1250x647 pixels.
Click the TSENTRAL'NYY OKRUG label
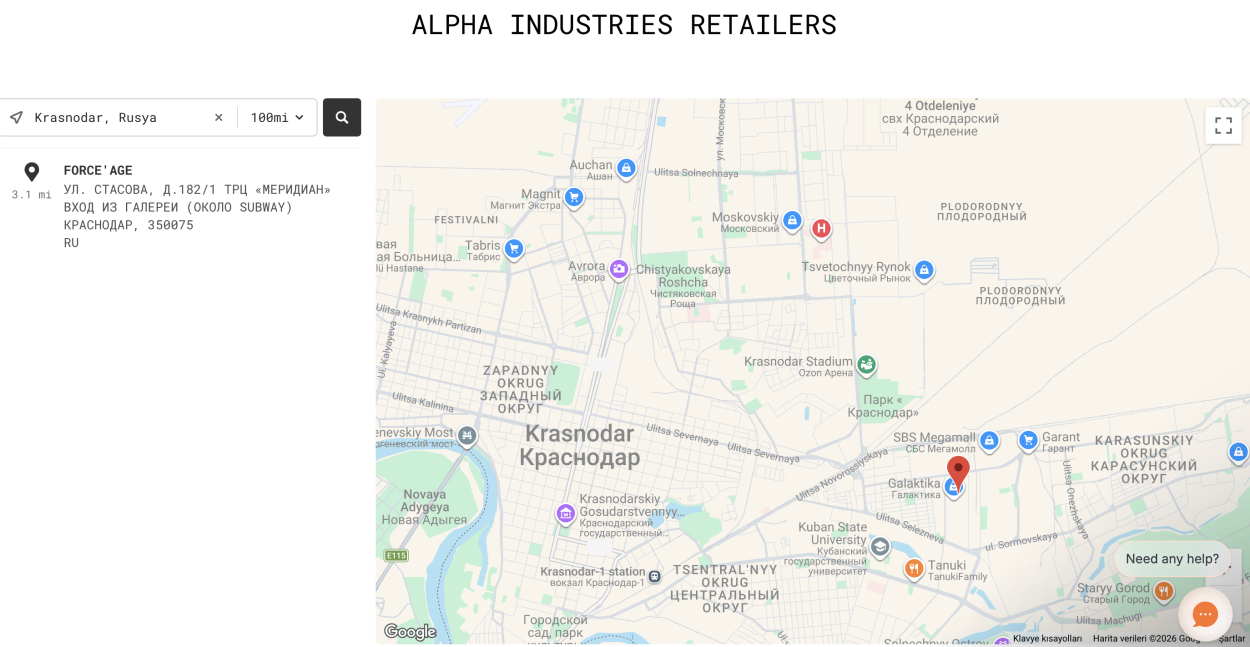(725, 588)
